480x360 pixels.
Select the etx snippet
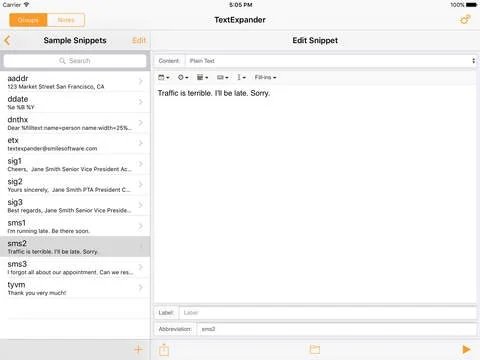75,144
